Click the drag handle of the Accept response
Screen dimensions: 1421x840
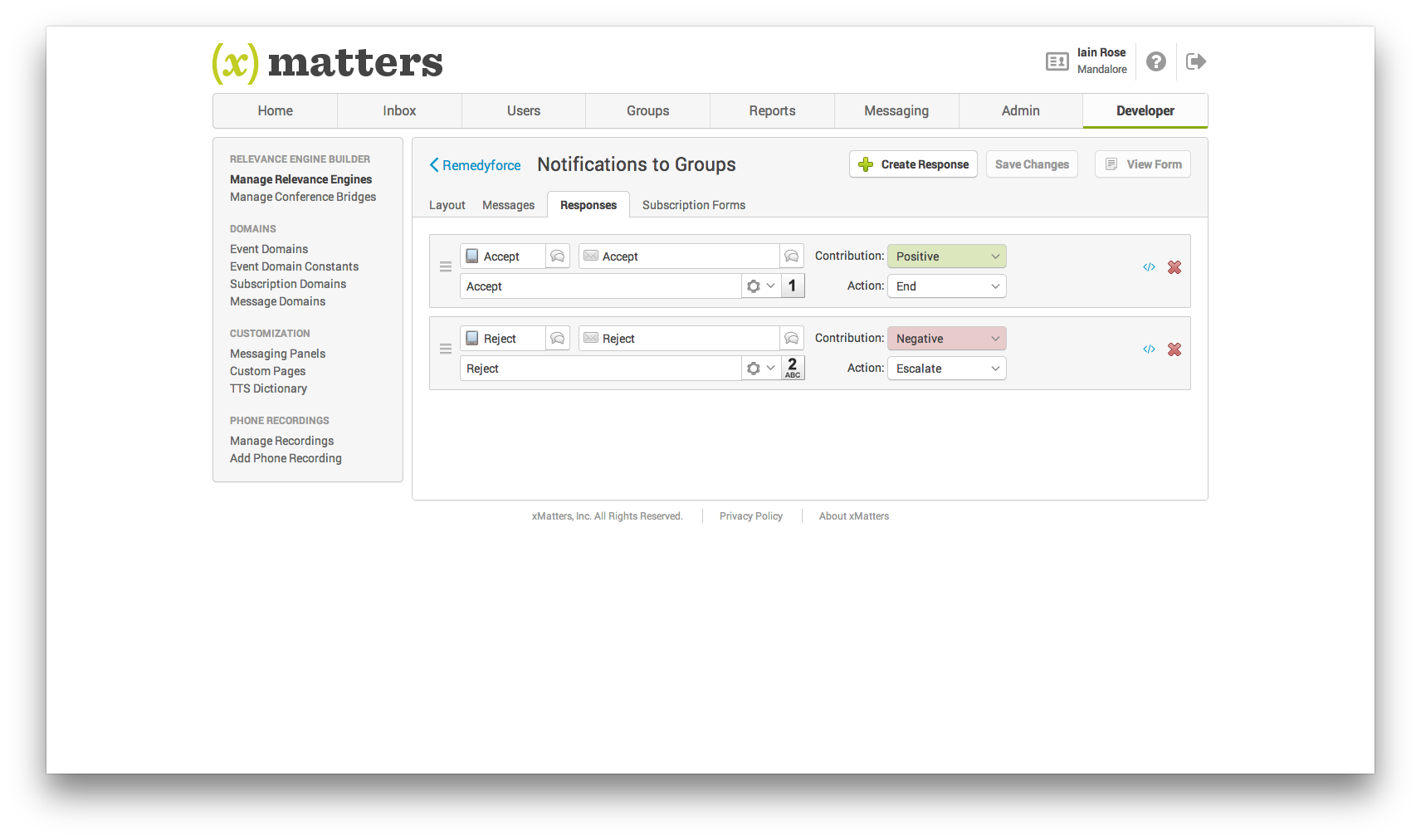tap(446, 267)
